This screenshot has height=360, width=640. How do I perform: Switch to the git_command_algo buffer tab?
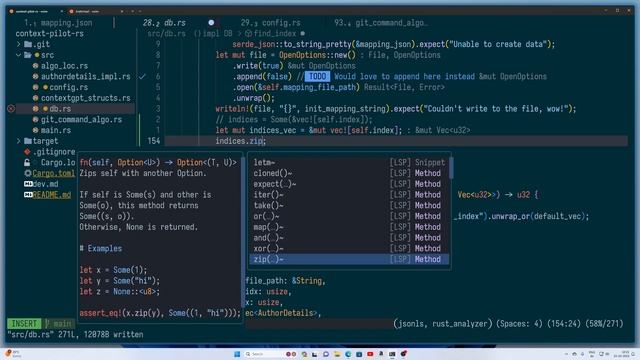[x=381, y=23]
